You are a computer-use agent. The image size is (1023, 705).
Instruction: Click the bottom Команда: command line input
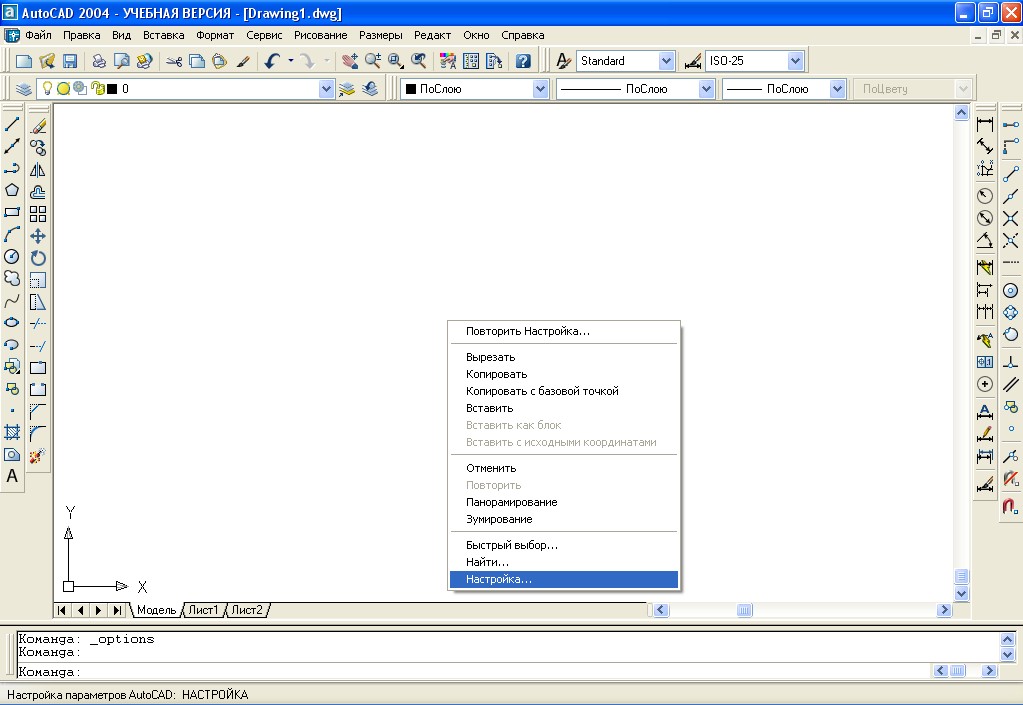pos(474,671)
